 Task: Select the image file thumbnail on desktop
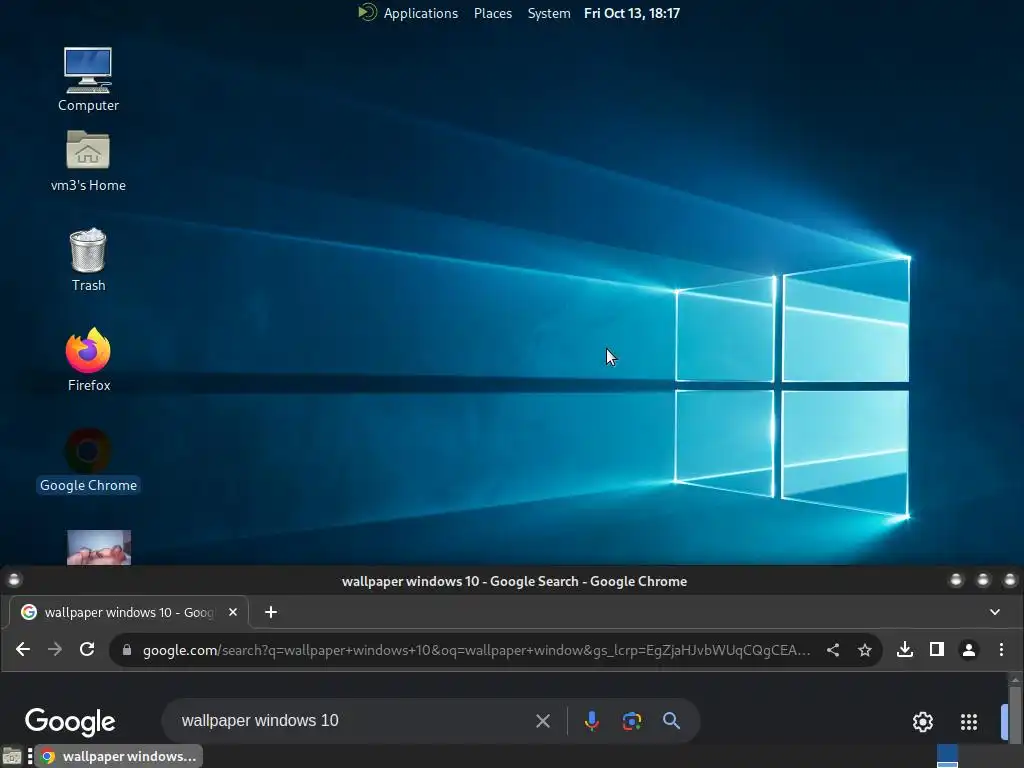point(99,547)
